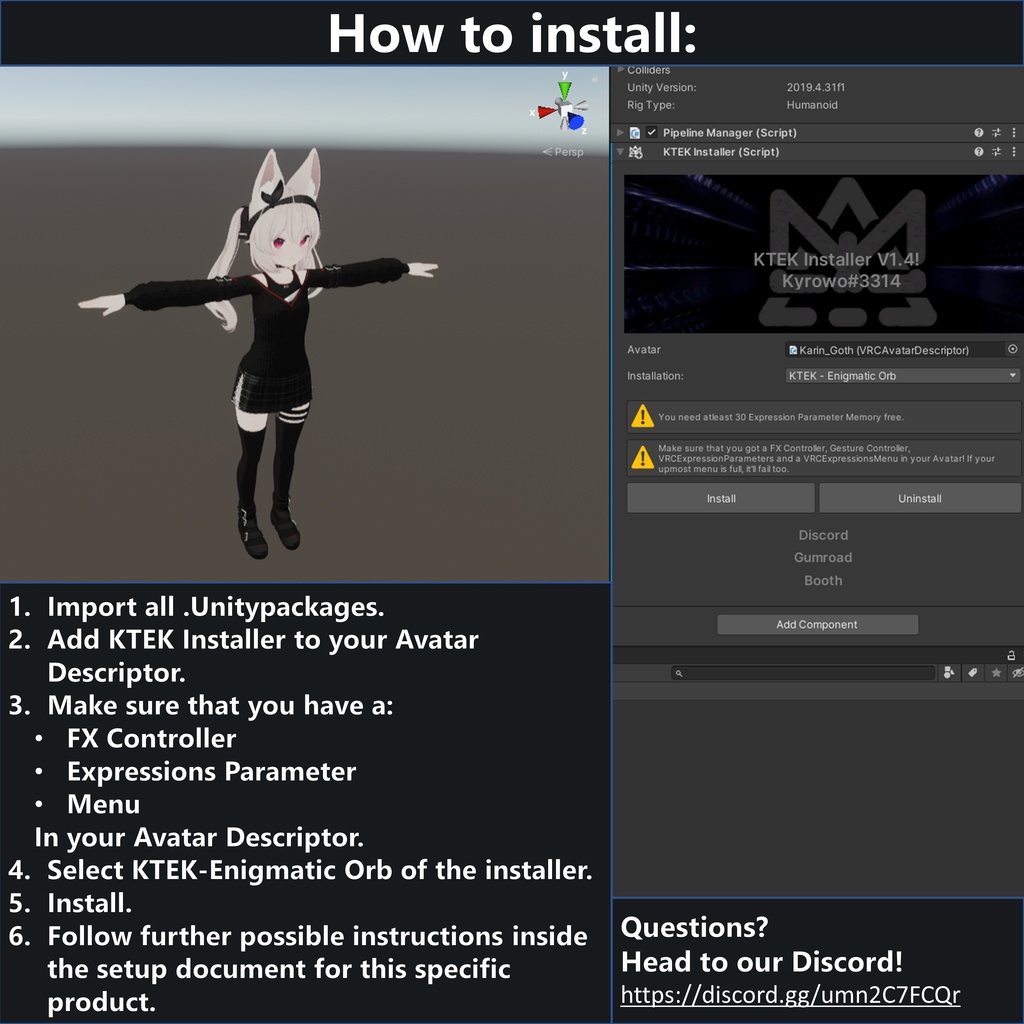Open the KTEK Installer presets icon

(x=995, y=151)
